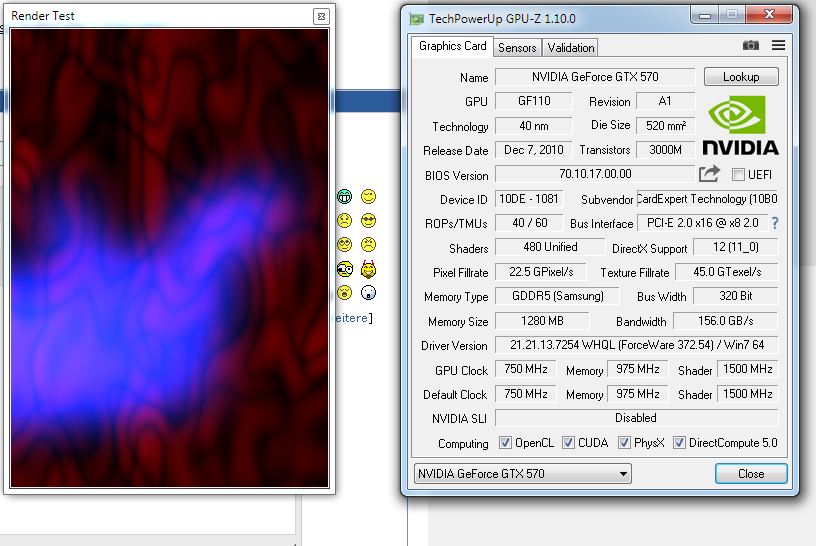Minimize the GPU-Z window
The image size is (816, 546).
point(705,15)
